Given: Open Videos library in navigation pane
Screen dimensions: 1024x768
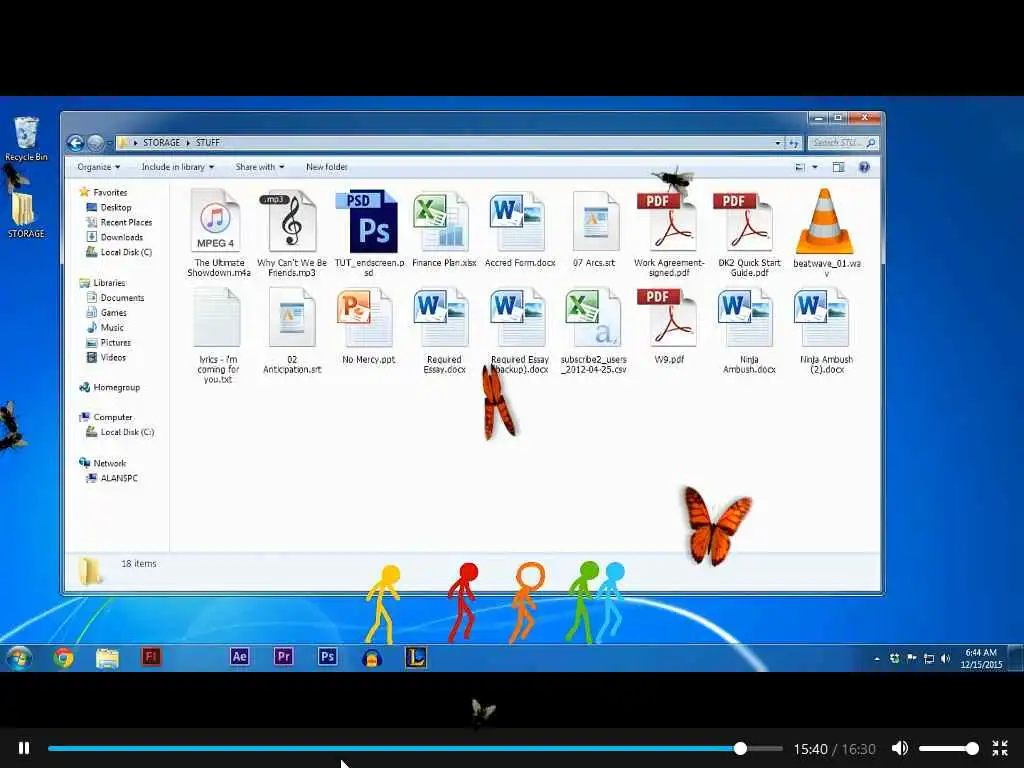Looking at the screenshot, I should [106, 358].
